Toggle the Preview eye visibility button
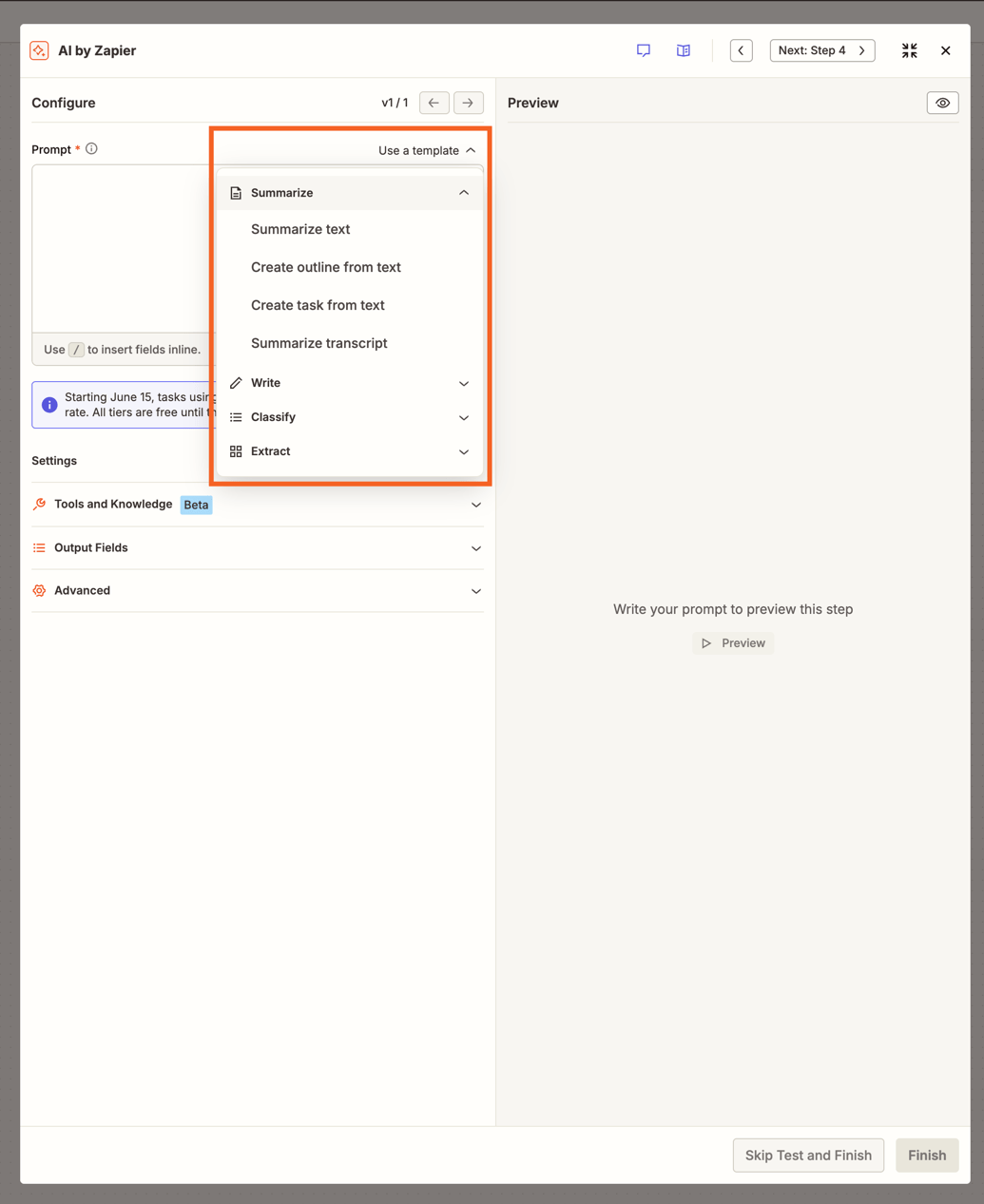 point(943,103)
